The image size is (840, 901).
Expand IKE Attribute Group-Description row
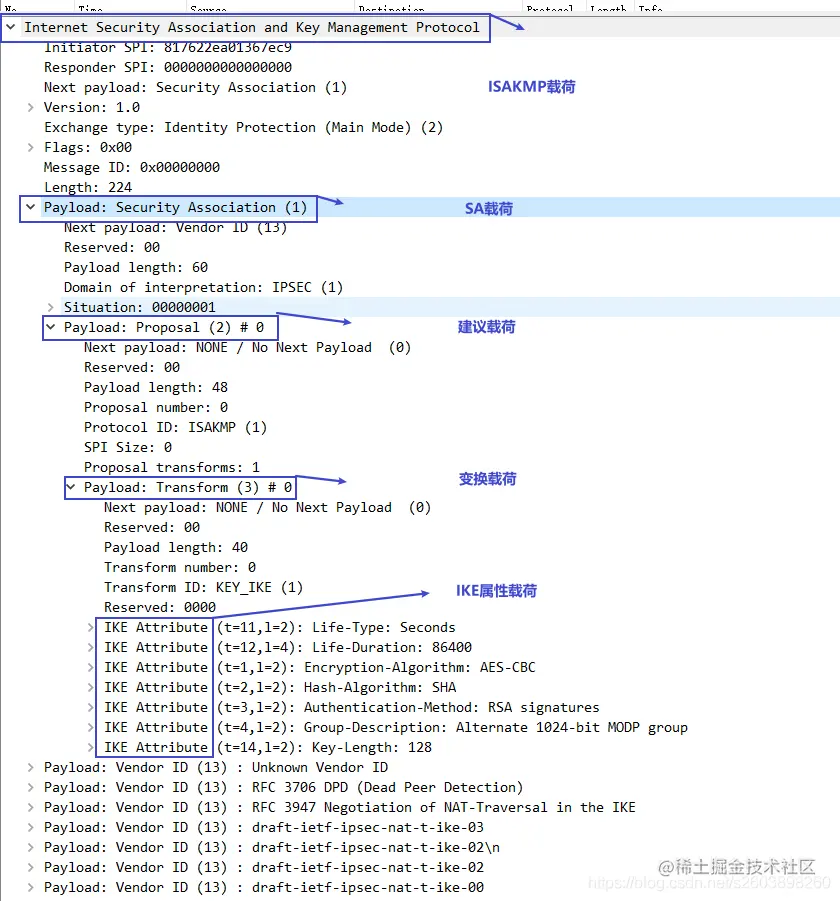click(90, 727)
